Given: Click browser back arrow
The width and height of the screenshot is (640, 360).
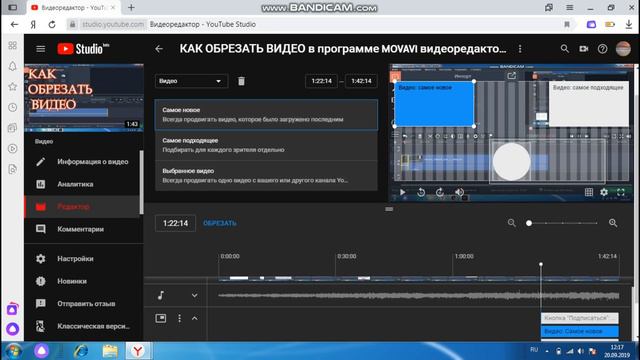Looking at the screenshot, I should [14, 24].
